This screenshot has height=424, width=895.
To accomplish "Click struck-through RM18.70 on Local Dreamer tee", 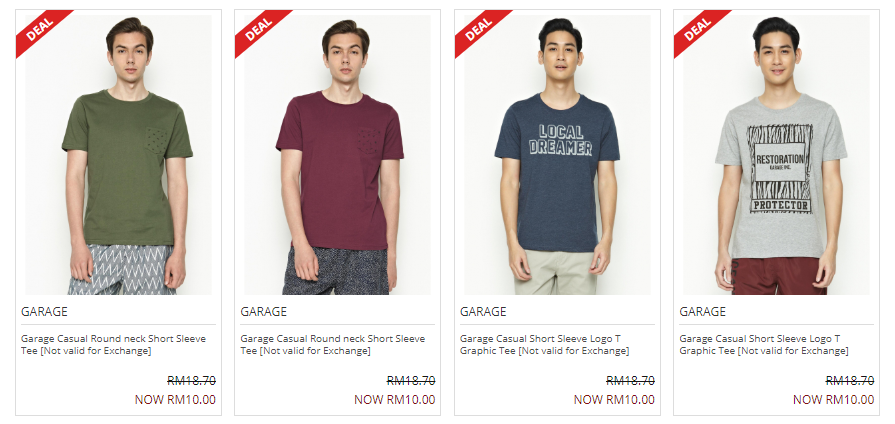I will tap(630, 381).
